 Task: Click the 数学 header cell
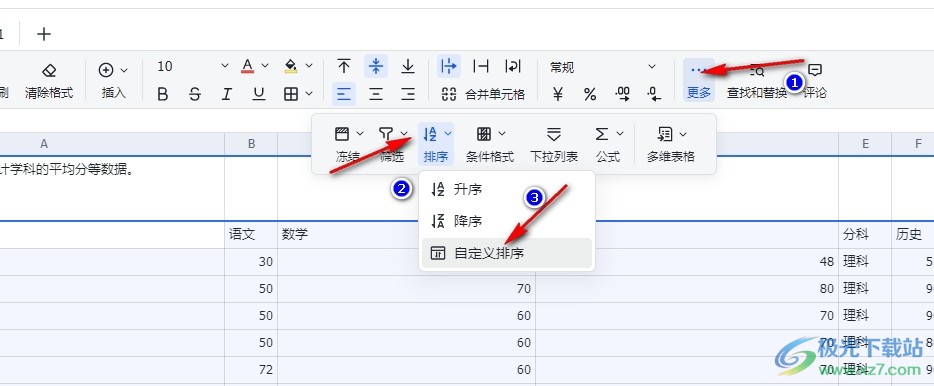tap(406, 235)
